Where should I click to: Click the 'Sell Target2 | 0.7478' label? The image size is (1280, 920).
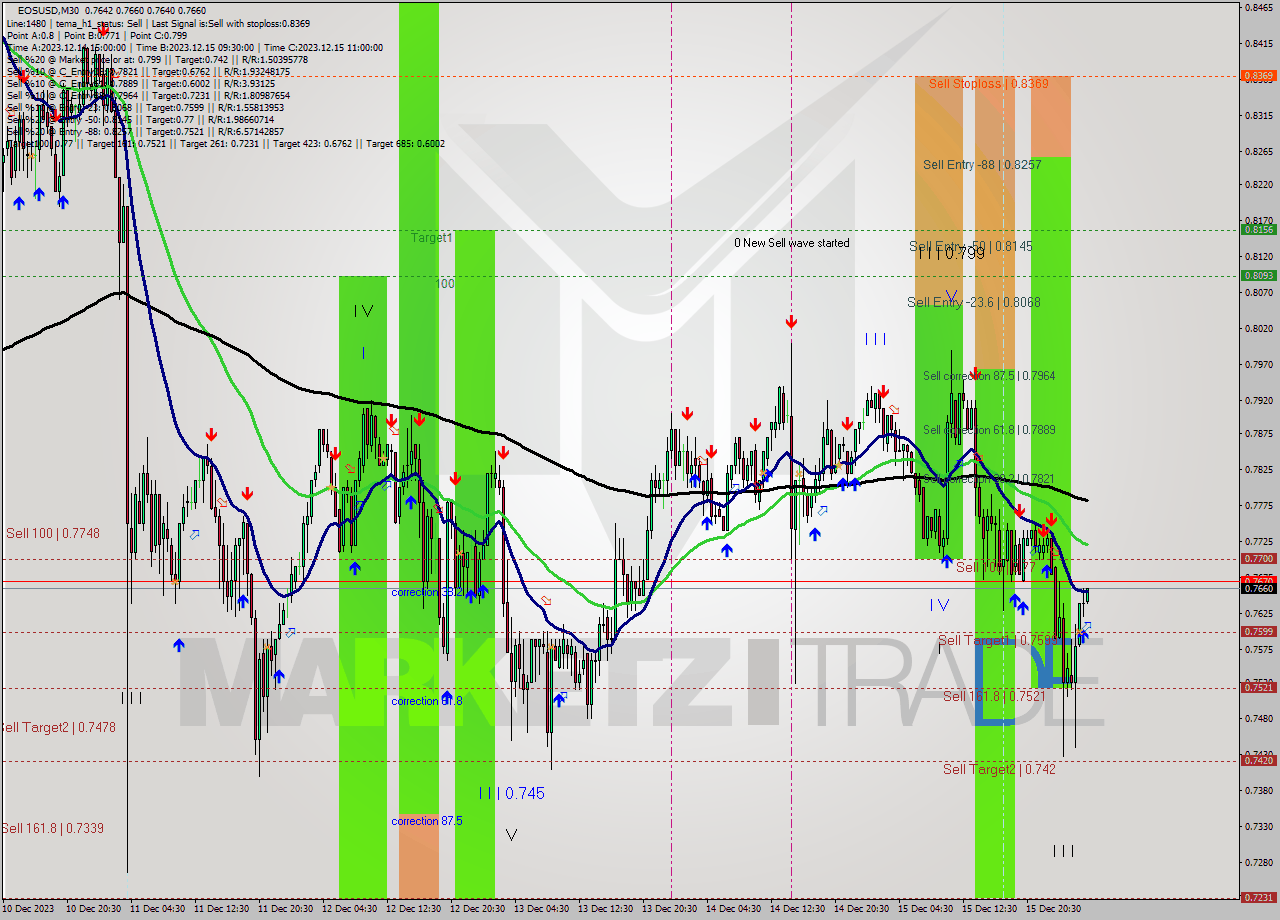tap(58, 728)
